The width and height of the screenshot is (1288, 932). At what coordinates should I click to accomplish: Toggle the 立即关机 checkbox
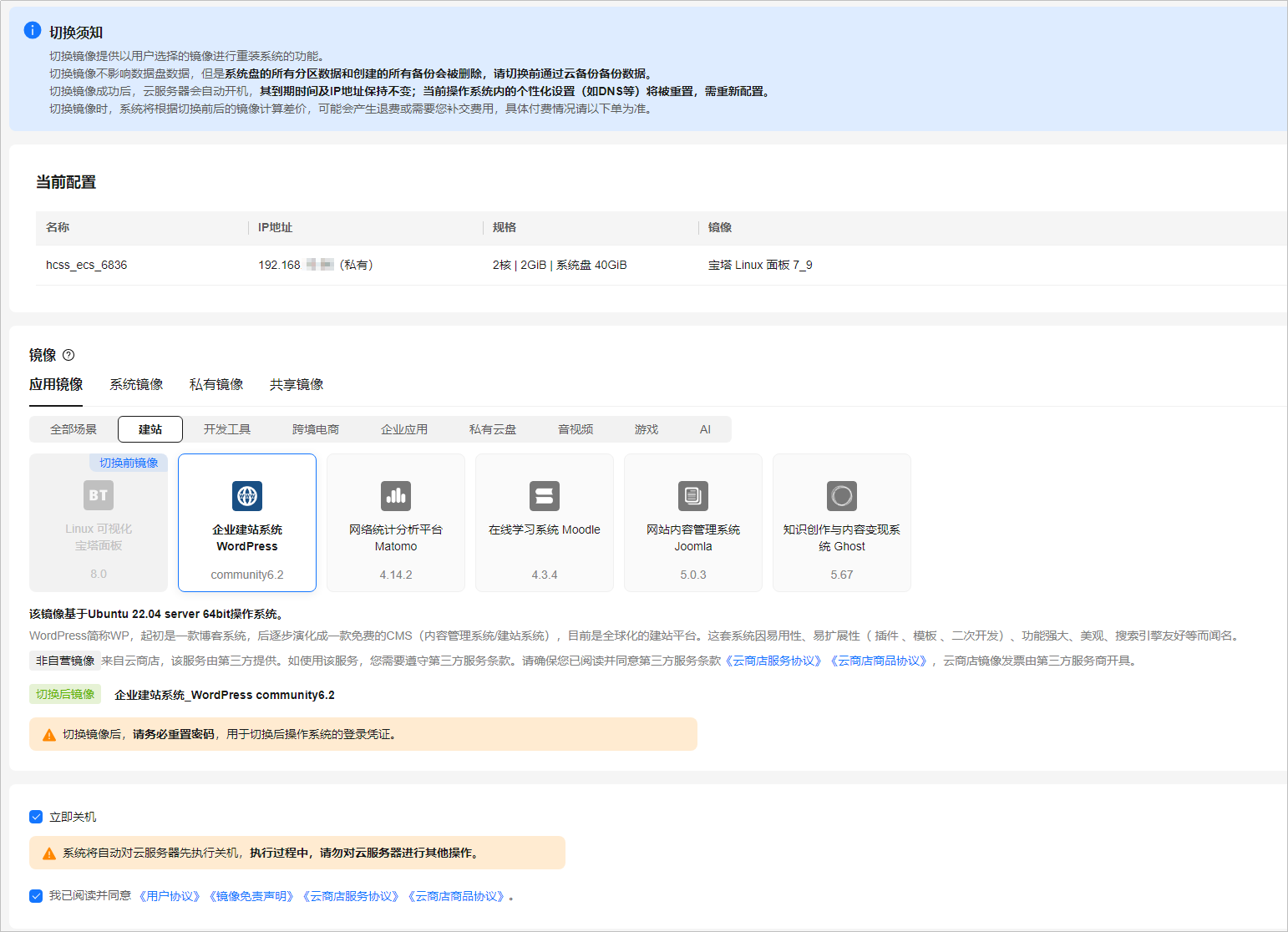36,817
